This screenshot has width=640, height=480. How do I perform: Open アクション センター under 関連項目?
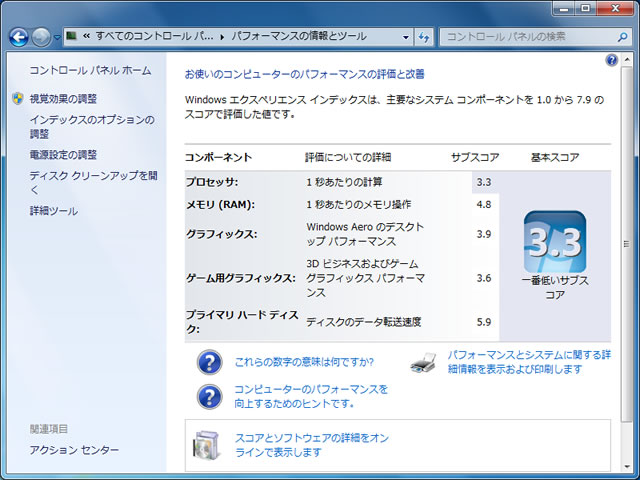pos(74,451)
